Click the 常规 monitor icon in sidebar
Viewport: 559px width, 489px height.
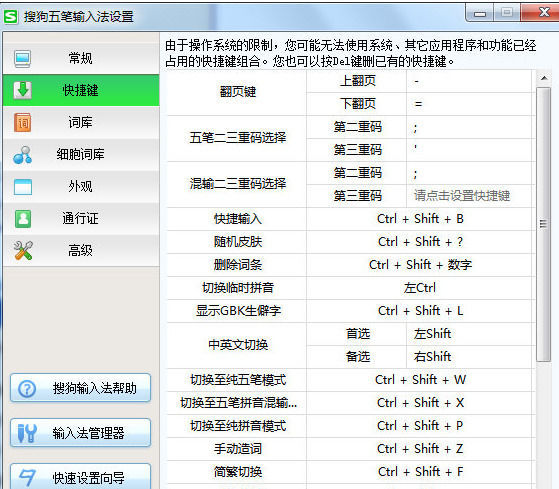point(22,59)
